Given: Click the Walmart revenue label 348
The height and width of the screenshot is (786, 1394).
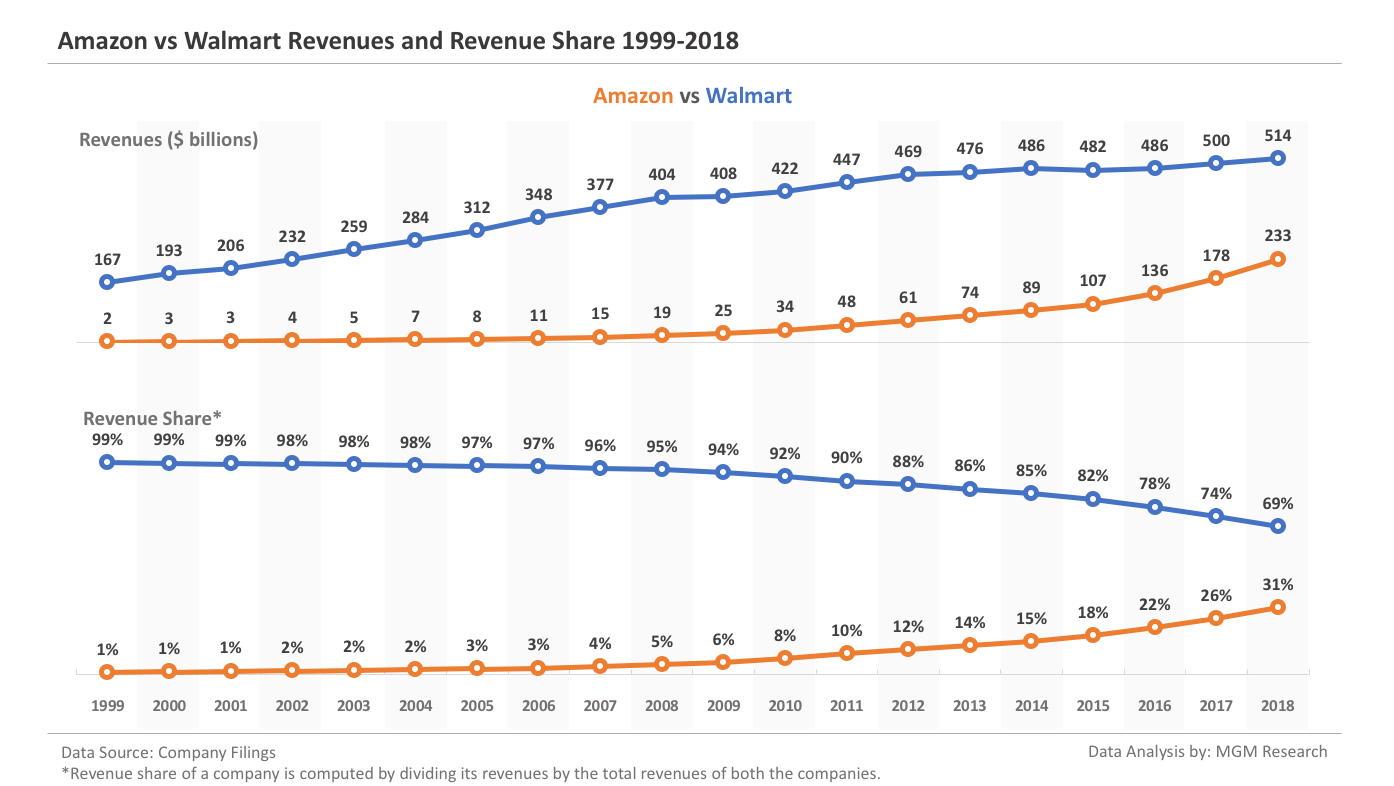Looking at the screenshot, I should click(x=538, y=194).
